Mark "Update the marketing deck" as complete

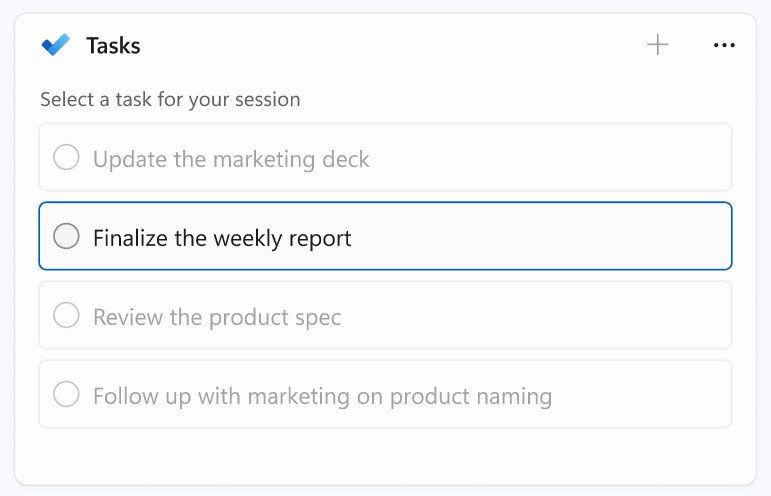click(x=66, y=158)
